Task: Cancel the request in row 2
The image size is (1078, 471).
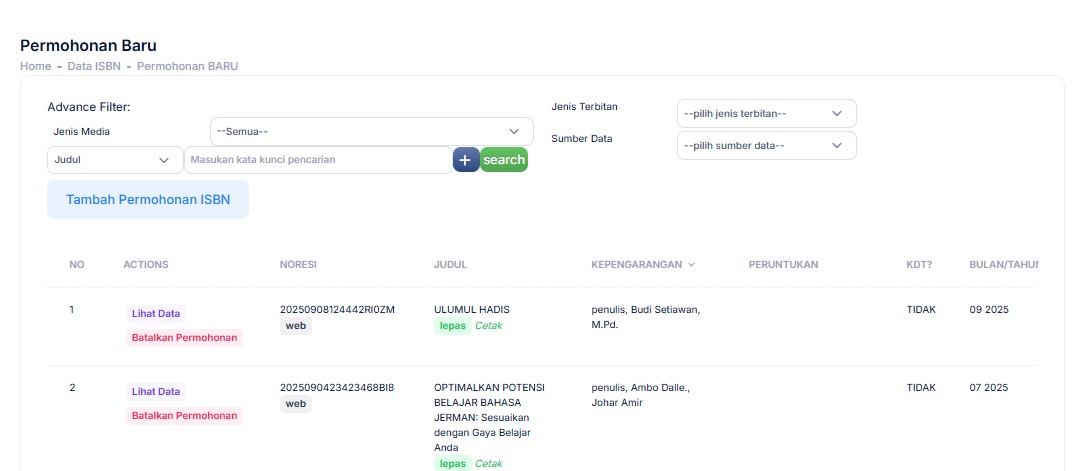Action: coord(184,416)
